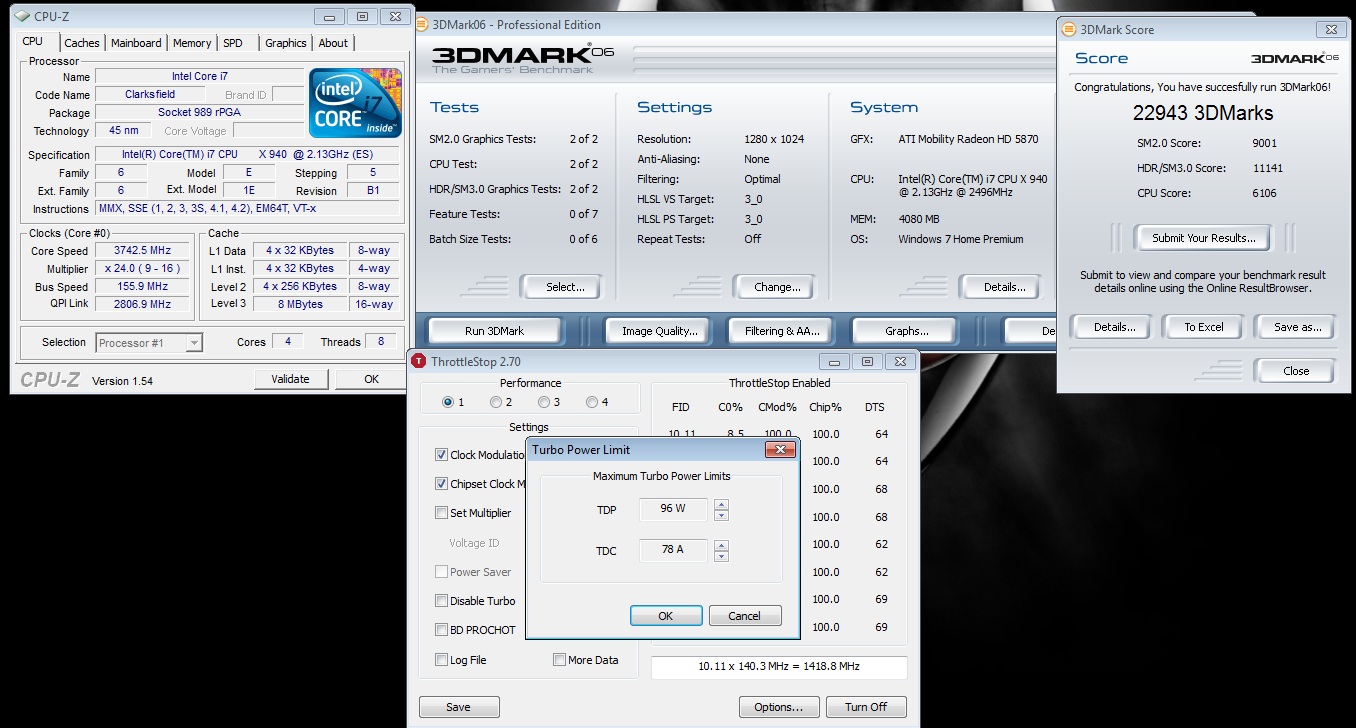The width and height of the screenshot is (1356, 728).
Task: Click the Close button in 3DMark Score
Action: [1296, 371]
